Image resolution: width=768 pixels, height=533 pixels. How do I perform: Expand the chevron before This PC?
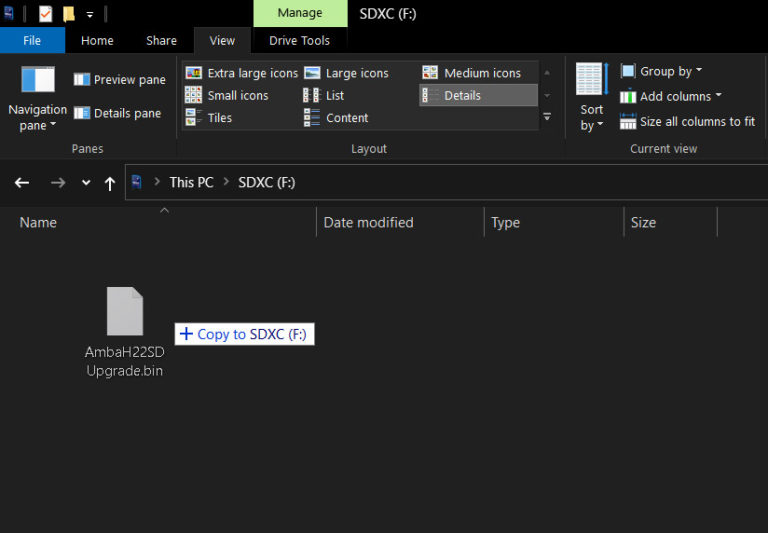click(157, 182)
